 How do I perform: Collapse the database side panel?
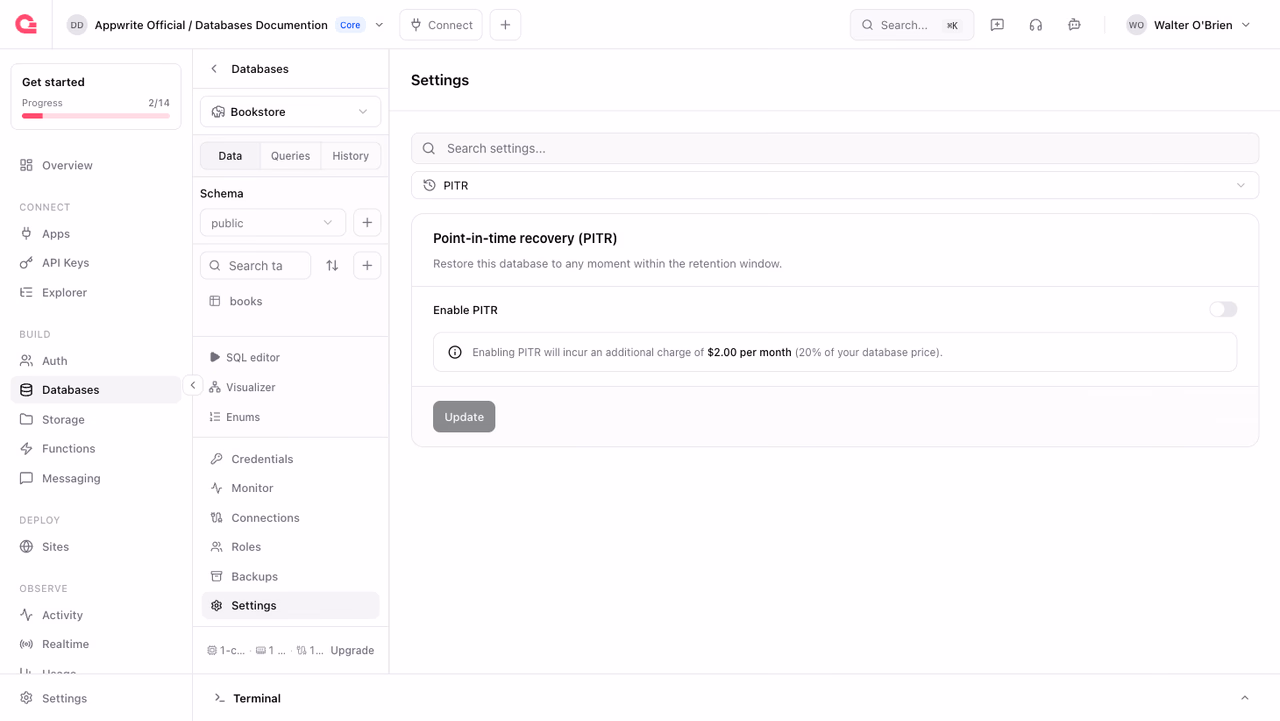[x=193, y=385]
